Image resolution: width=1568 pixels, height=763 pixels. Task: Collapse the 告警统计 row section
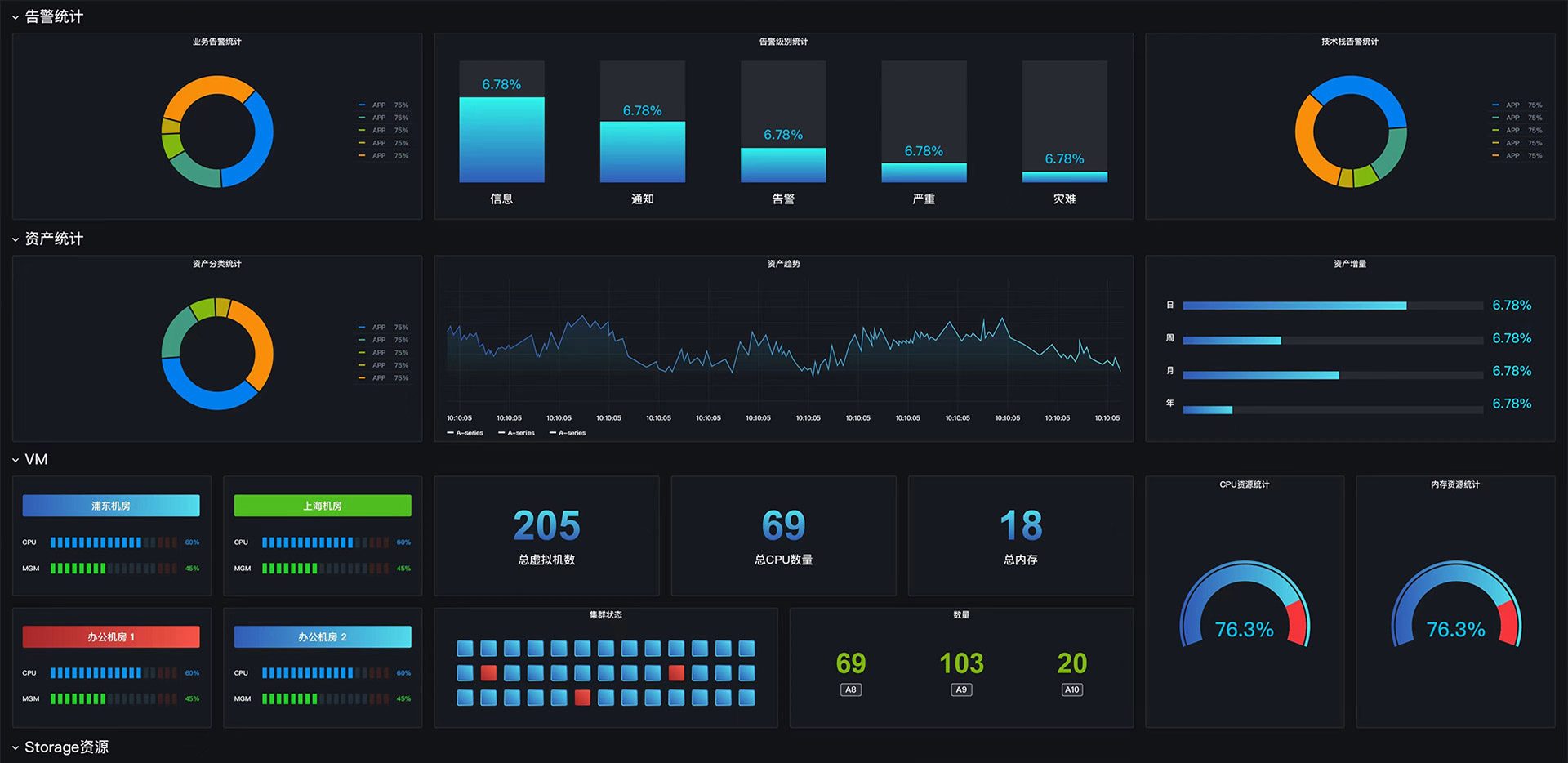tap(16, 17)
